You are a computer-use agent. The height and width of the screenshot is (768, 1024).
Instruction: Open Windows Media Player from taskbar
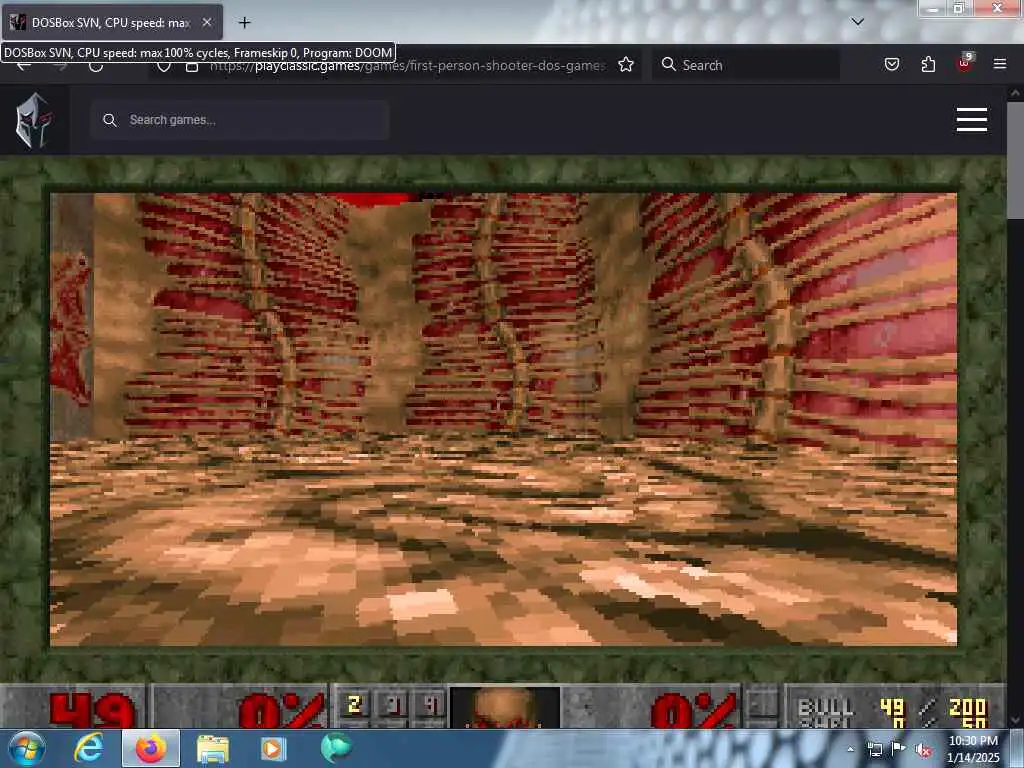273,748
